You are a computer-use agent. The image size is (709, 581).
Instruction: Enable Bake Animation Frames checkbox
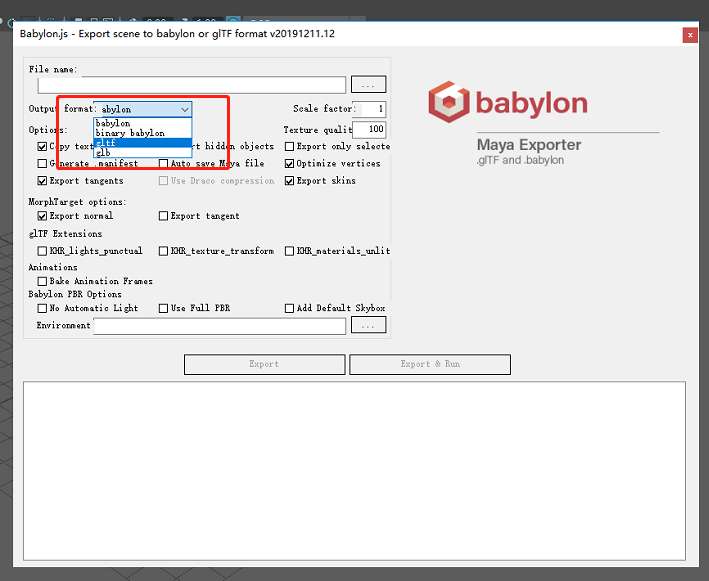click(x=42, y=281)
